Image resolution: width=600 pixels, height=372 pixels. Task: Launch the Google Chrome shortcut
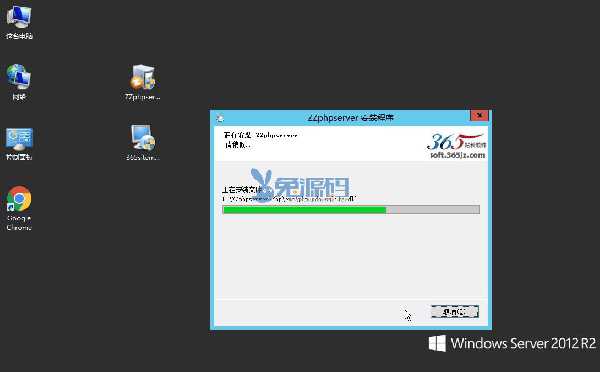(x=19, y=208)
